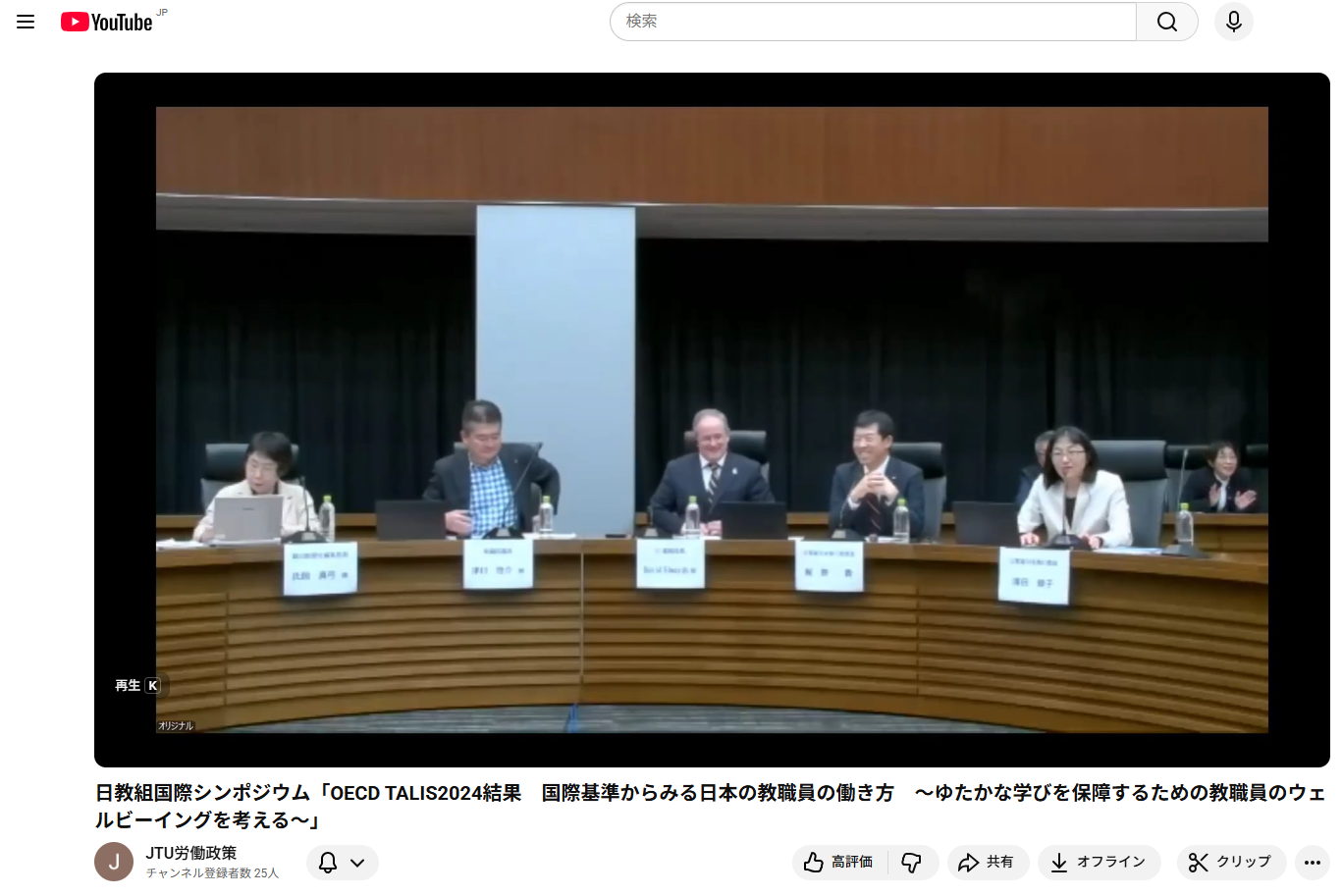Click the thumbs-down dislike icon
1342x896 pixels.
(912, 862)
